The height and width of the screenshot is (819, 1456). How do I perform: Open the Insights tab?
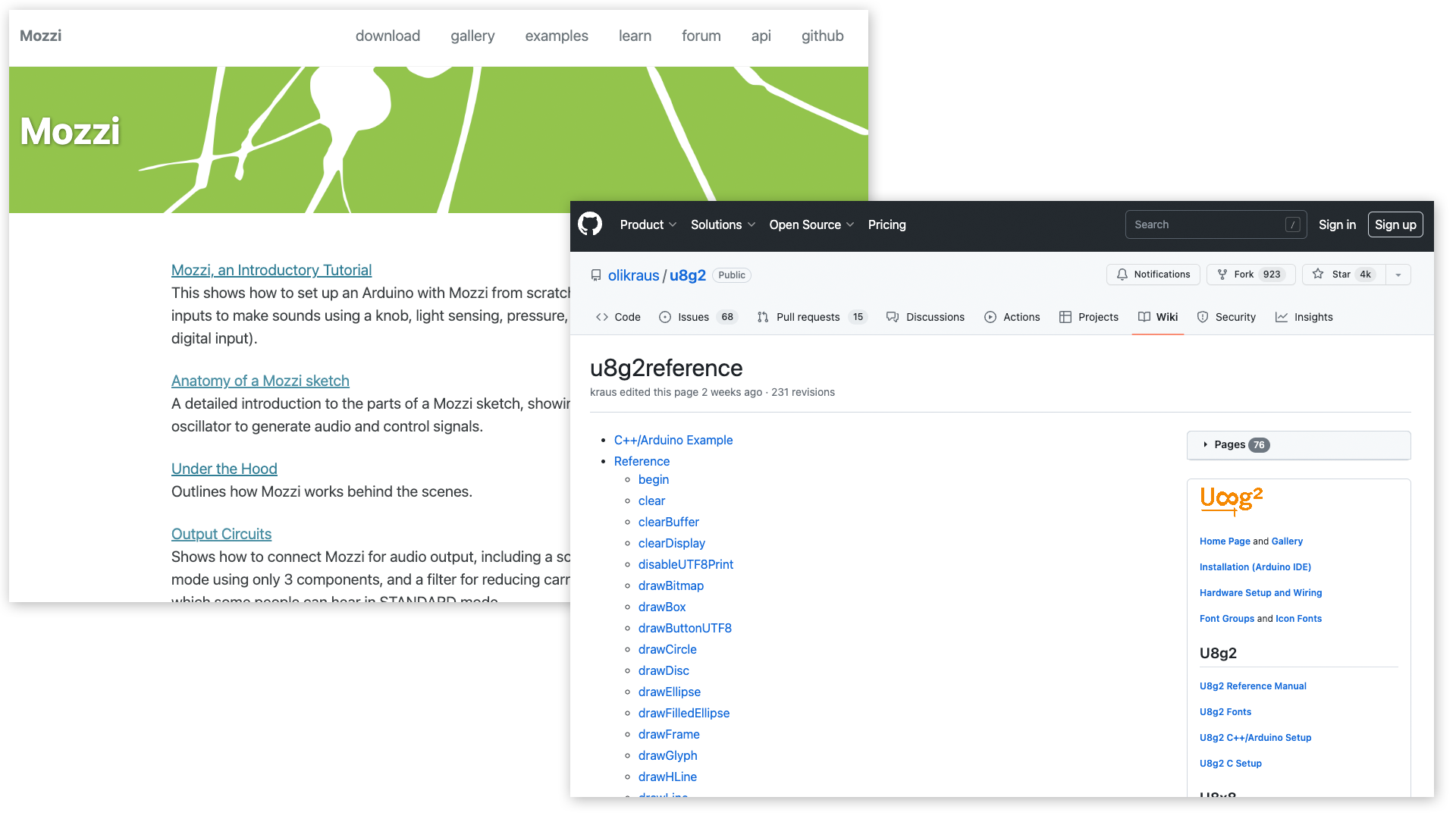pyautogui.click(x=1304, y=317)
